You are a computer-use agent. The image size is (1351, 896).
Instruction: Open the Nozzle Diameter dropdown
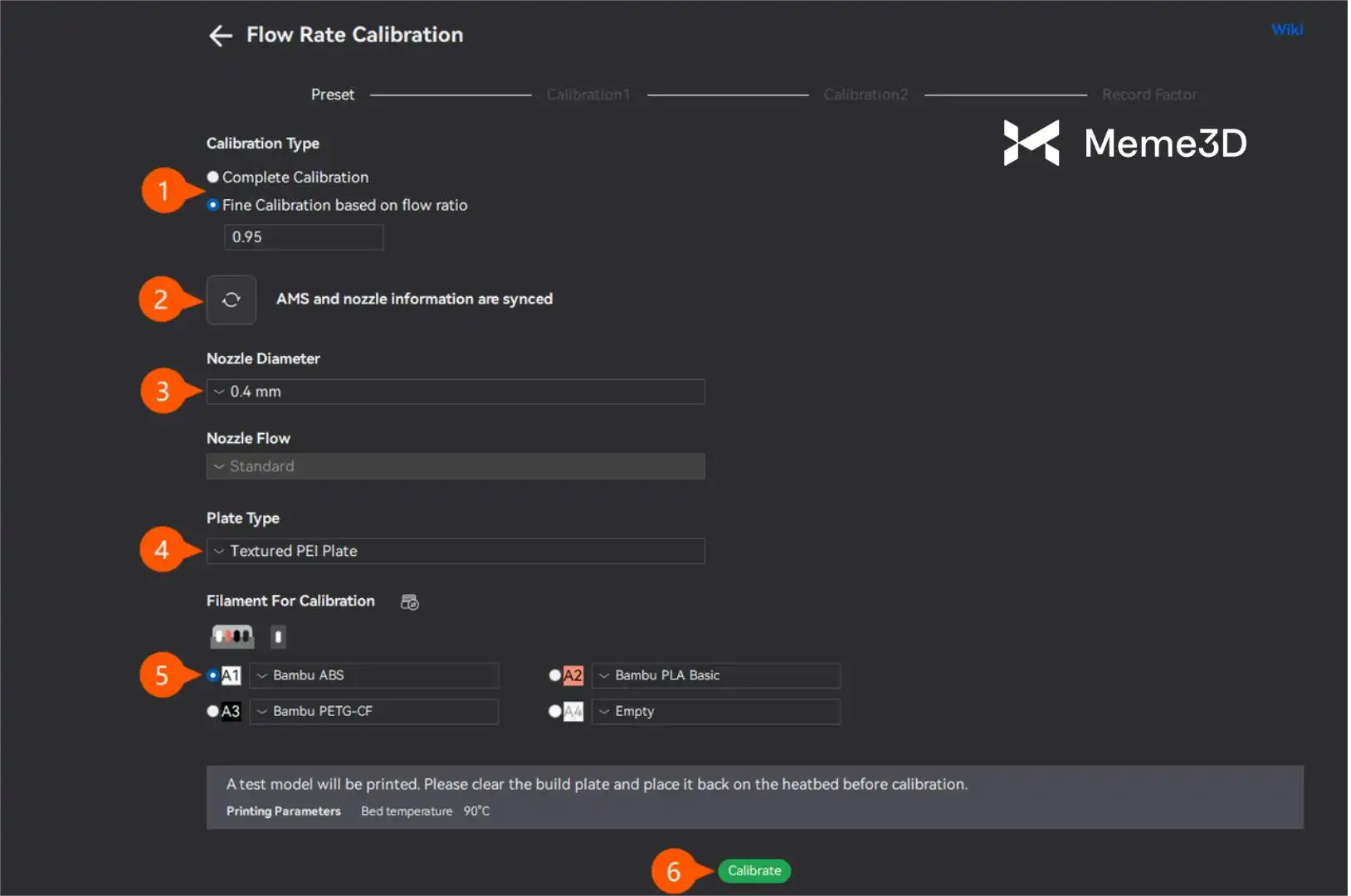pos(455,392)
